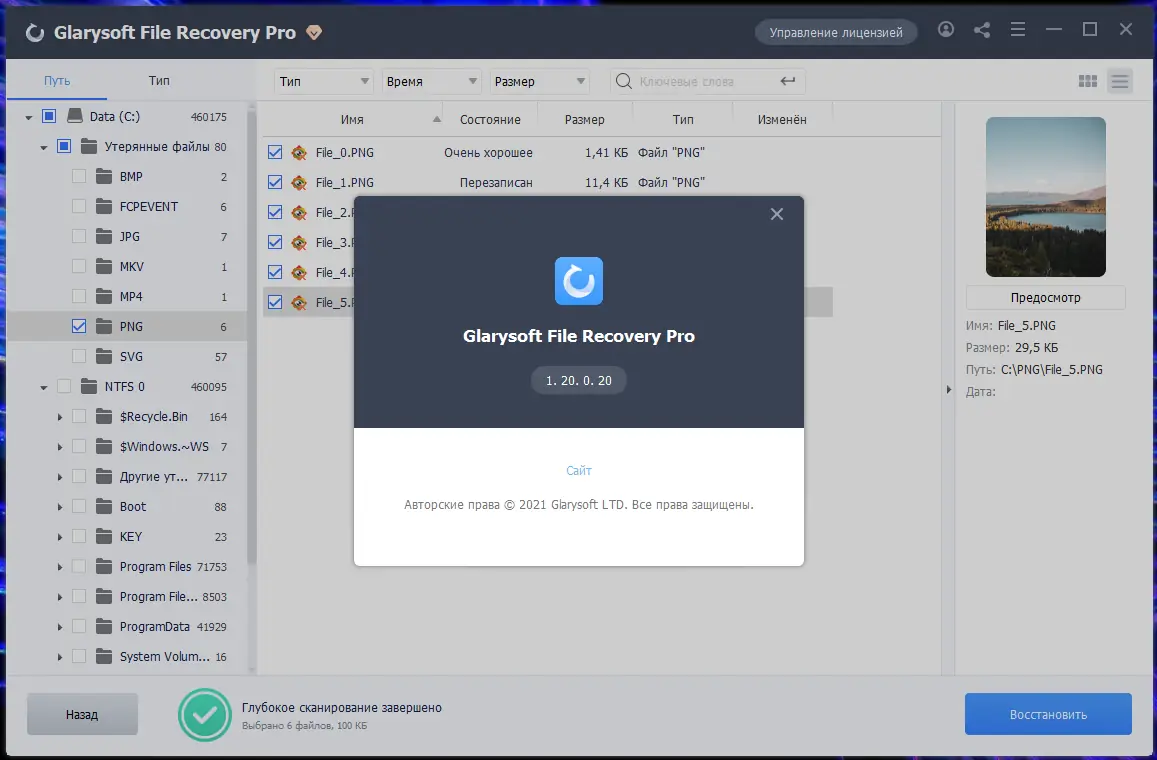Click the File_1.PNG file icon

299,182
